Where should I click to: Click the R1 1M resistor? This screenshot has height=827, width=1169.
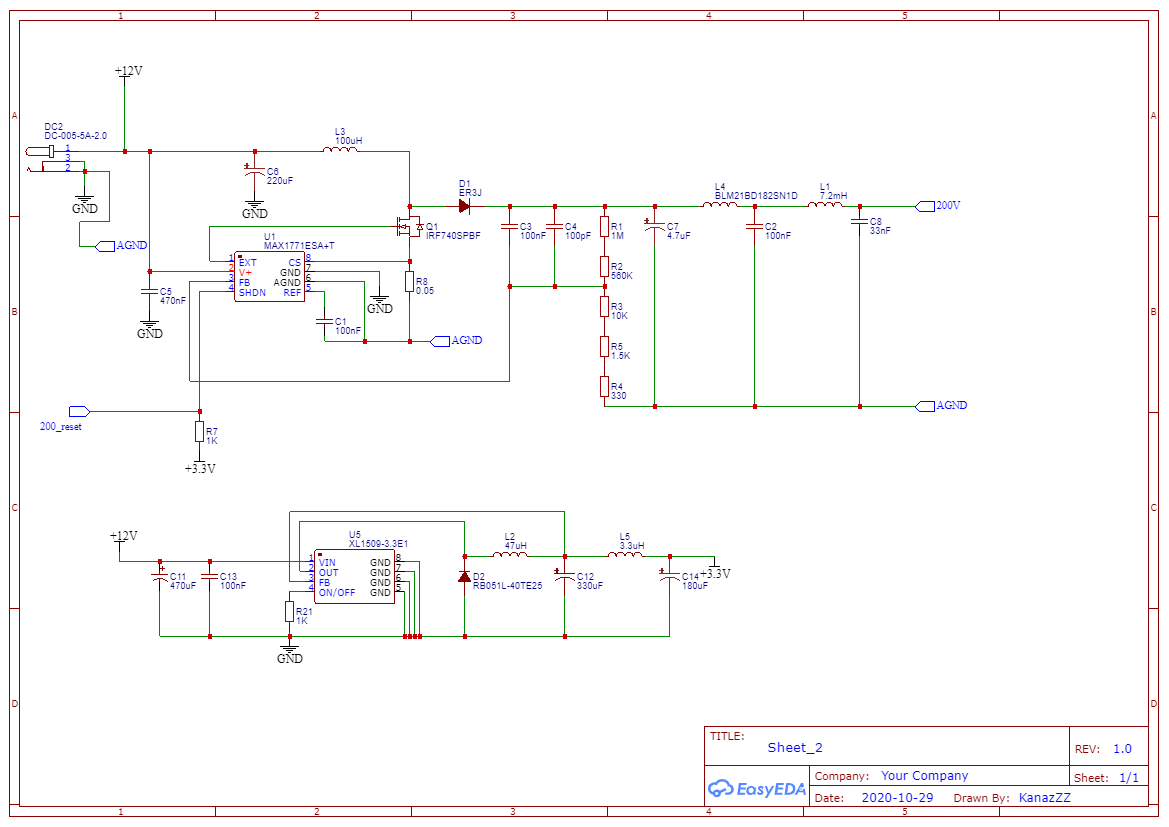coord(605,227)
